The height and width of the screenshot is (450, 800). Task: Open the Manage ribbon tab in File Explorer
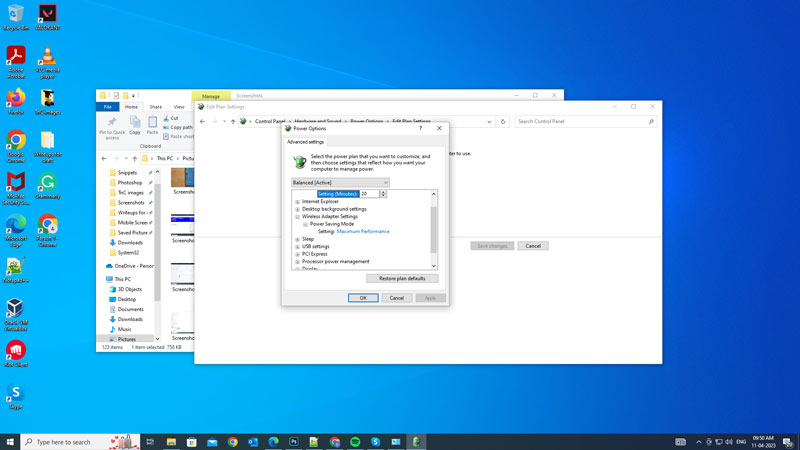click(211, 96)
